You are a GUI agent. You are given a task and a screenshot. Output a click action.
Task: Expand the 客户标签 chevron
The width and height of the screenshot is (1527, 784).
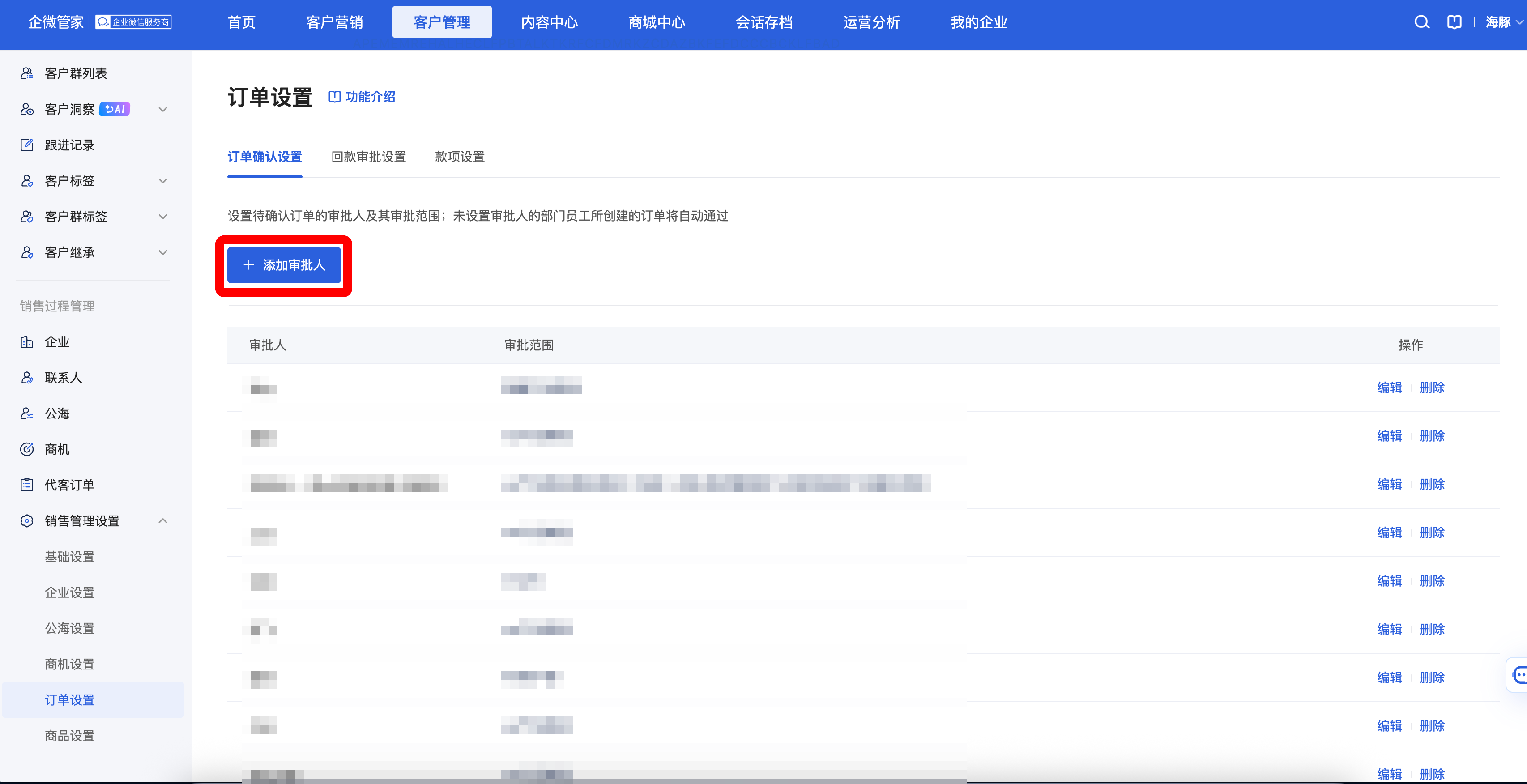pos(163,181)
